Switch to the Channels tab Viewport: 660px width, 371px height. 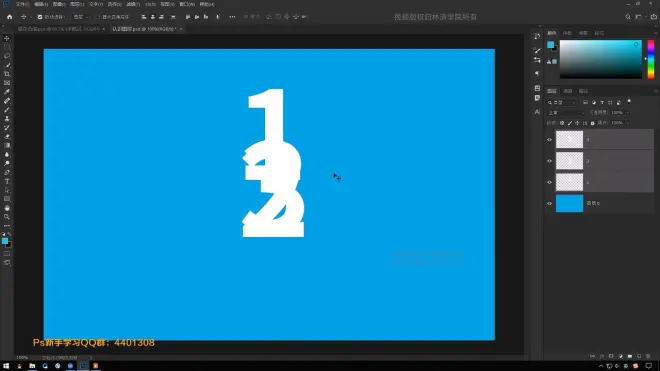(x=568, y=91)
